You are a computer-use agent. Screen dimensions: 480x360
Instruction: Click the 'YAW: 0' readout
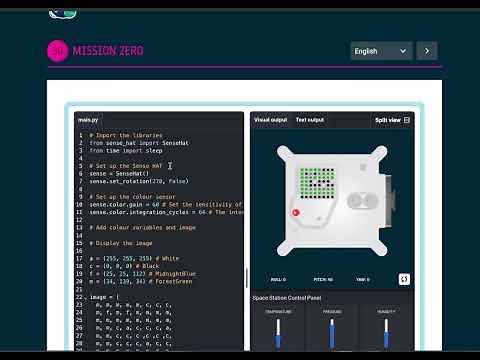363,279
